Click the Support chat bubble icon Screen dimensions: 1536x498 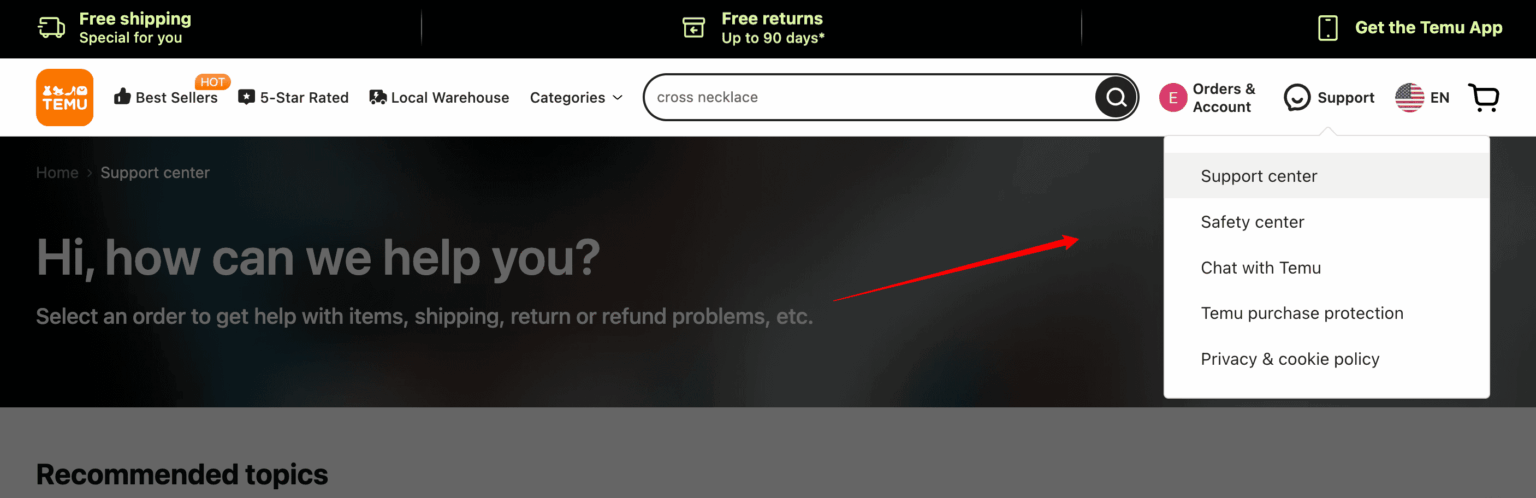[x=1297, y=97]
